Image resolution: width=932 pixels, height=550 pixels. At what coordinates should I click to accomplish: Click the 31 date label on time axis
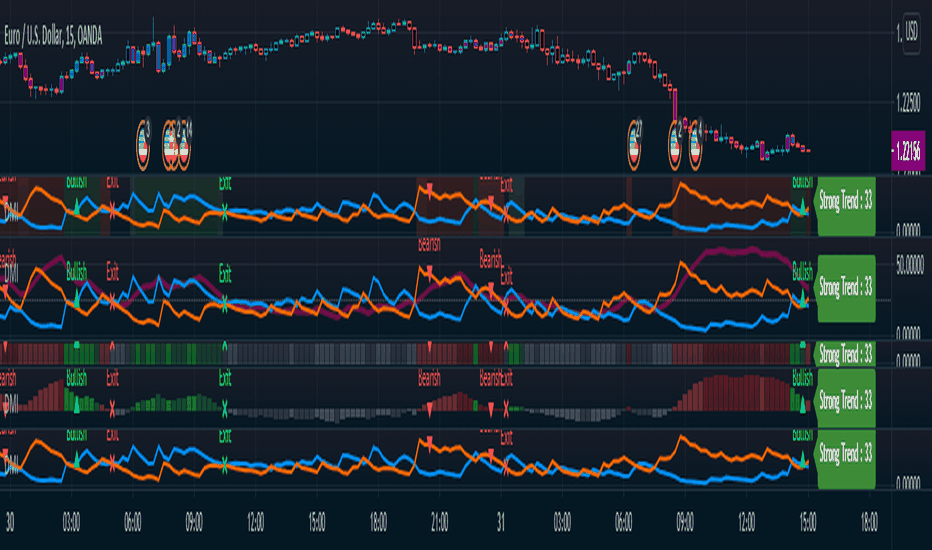pyautogui.click(x=500, y=523)
